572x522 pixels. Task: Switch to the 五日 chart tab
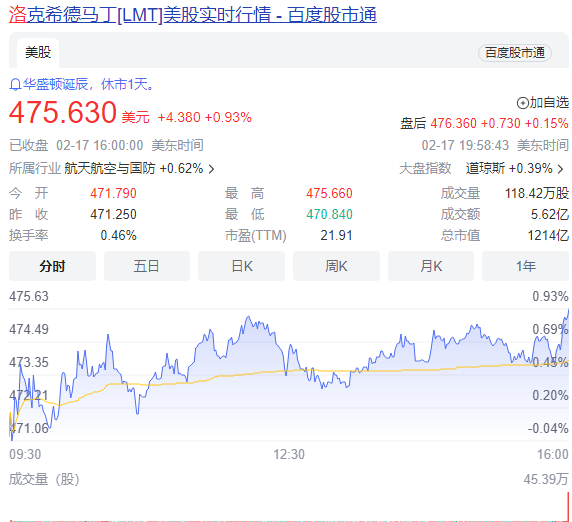tap(147, 266)
